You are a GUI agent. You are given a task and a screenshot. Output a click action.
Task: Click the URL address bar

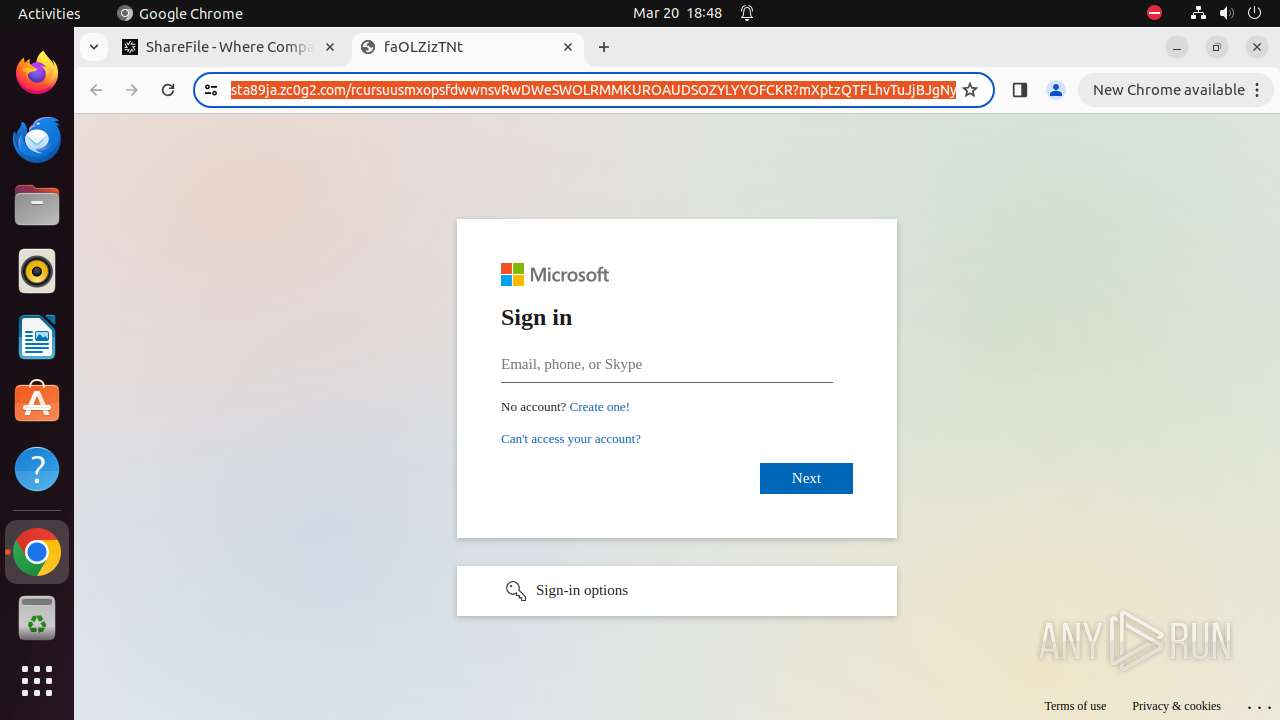tap(592, 90)
